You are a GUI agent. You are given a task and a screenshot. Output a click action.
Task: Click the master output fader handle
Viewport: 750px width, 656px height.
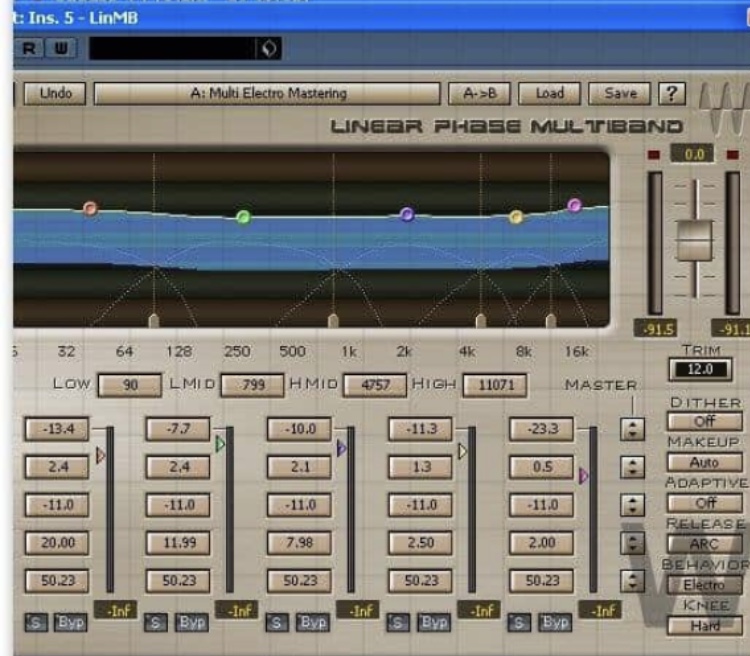695,241
